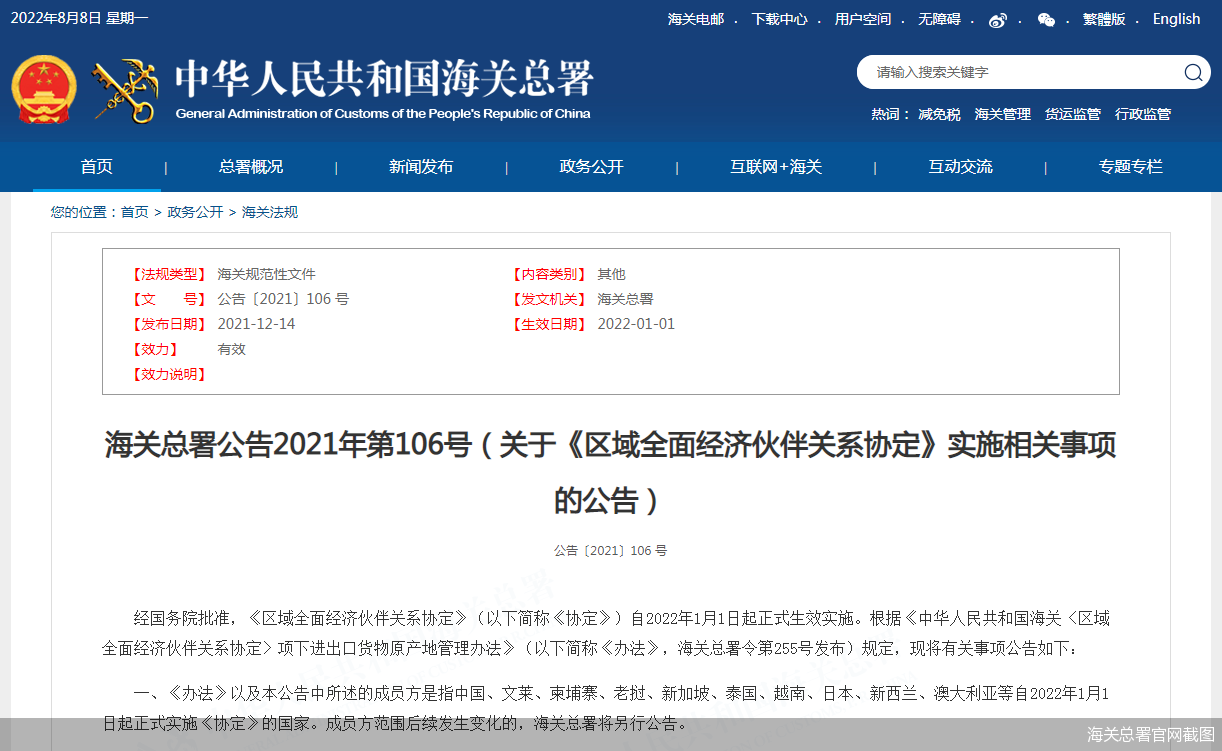This screenshot has width=1222, height=751.
Task: Open the 首页 navigation tab
Action: tap(97, 167)
